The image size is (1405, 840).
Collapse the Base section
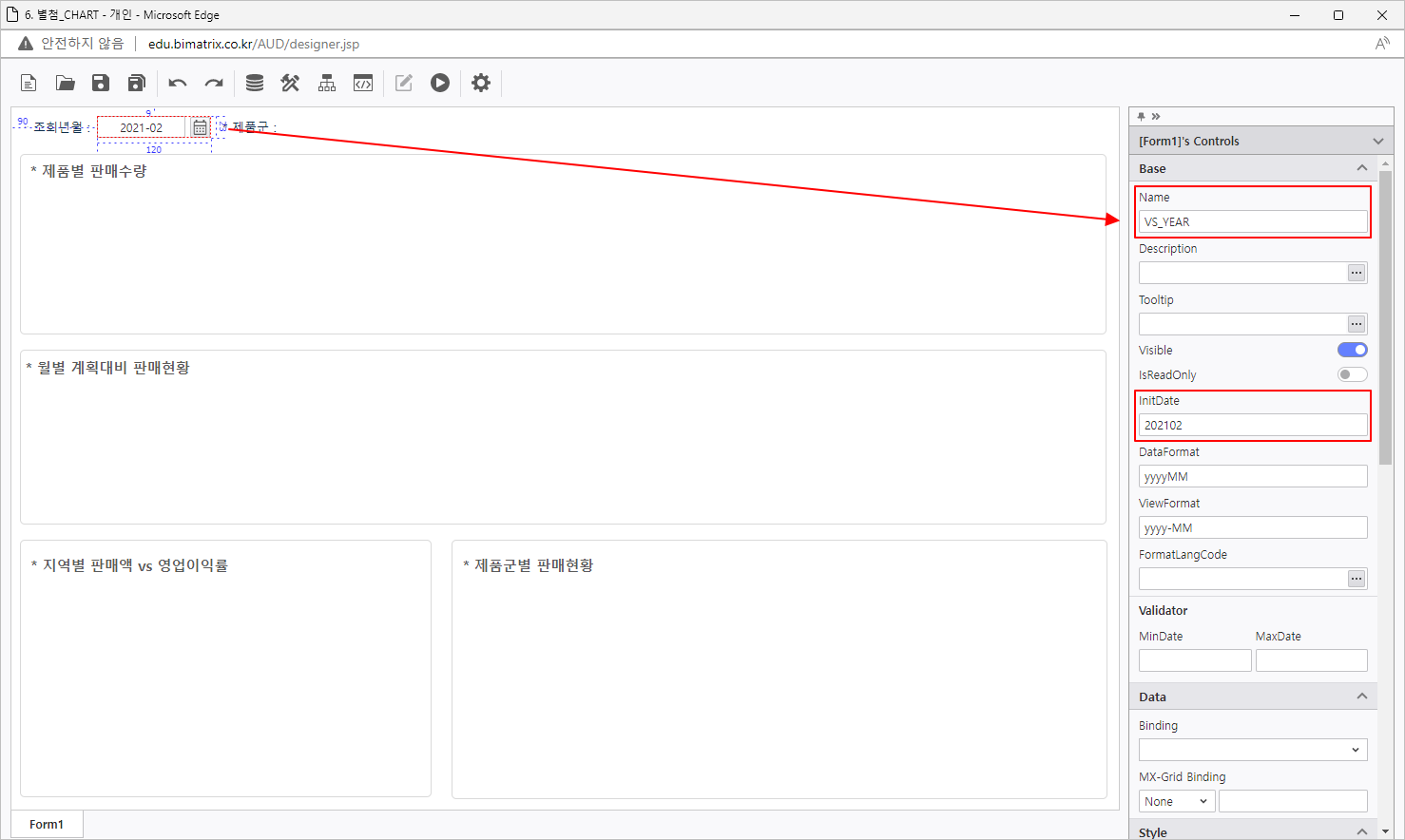1362,168
